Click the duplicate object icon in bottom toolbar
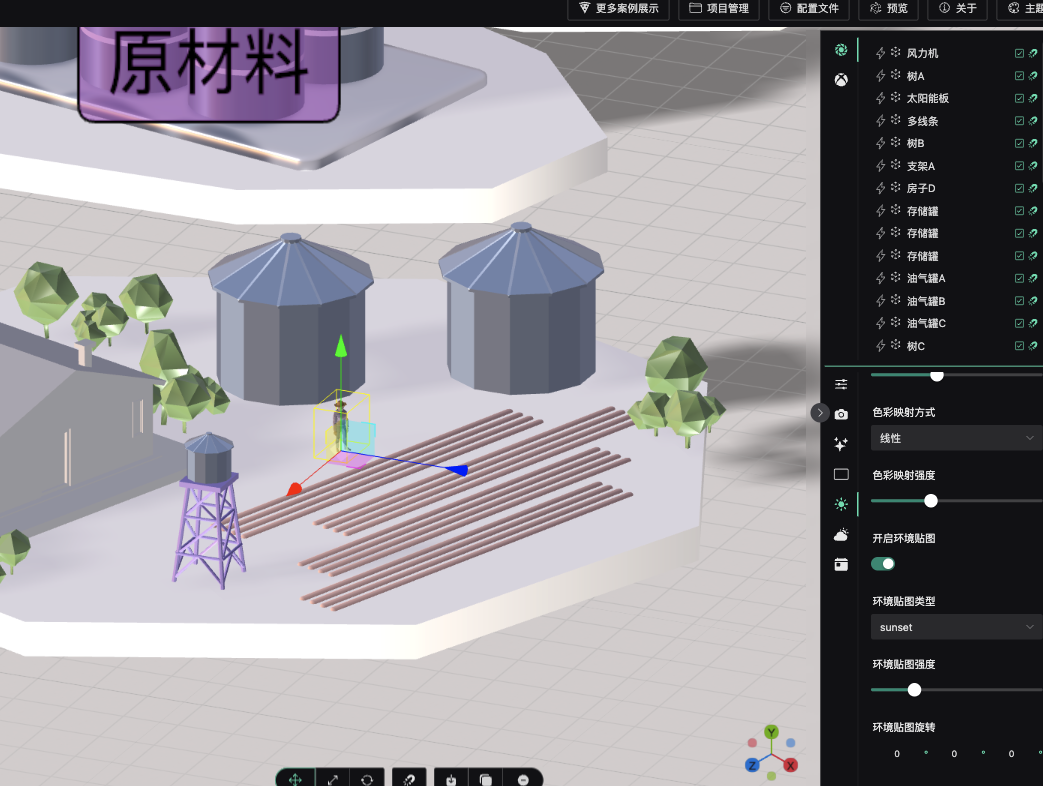Viewport: 1043px width, 786px height. tap(486, 779)
